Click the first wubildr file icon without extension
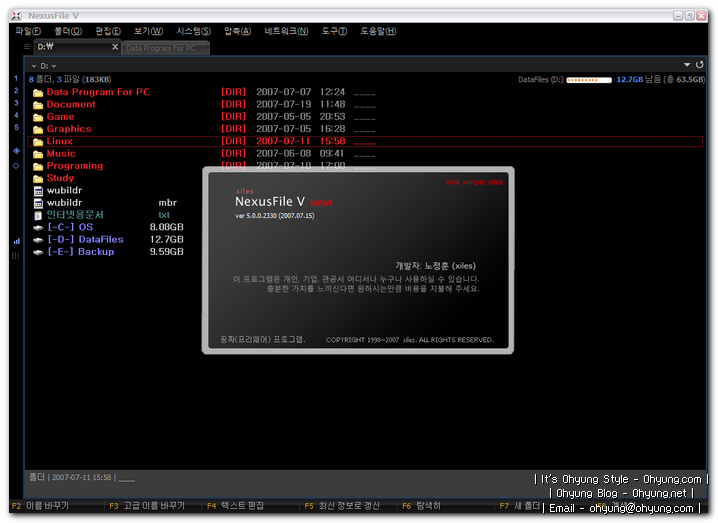 point(38,191)
